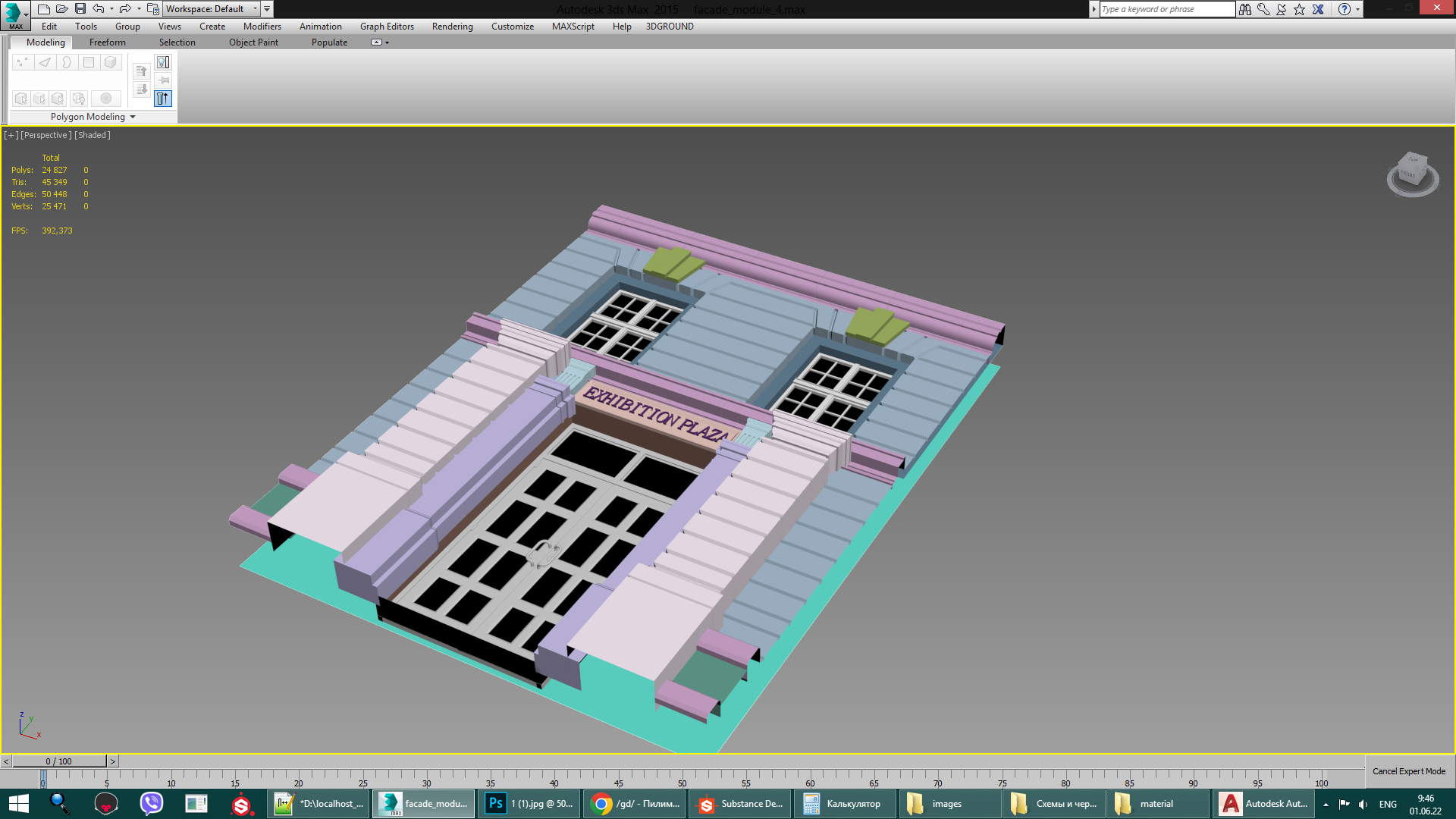1456x819 pixels.
Task: Toggle the pin stack ribbon button
Action: (163, 80)
